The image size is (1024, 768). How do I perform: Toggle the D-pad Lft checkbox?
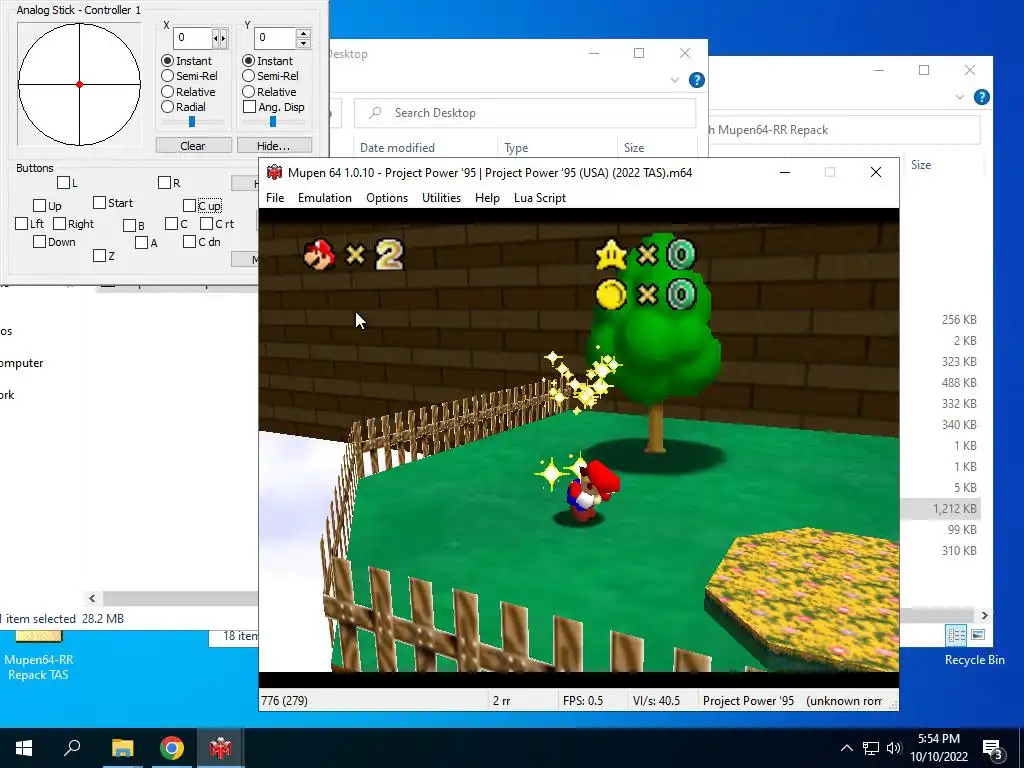[21, 224]
